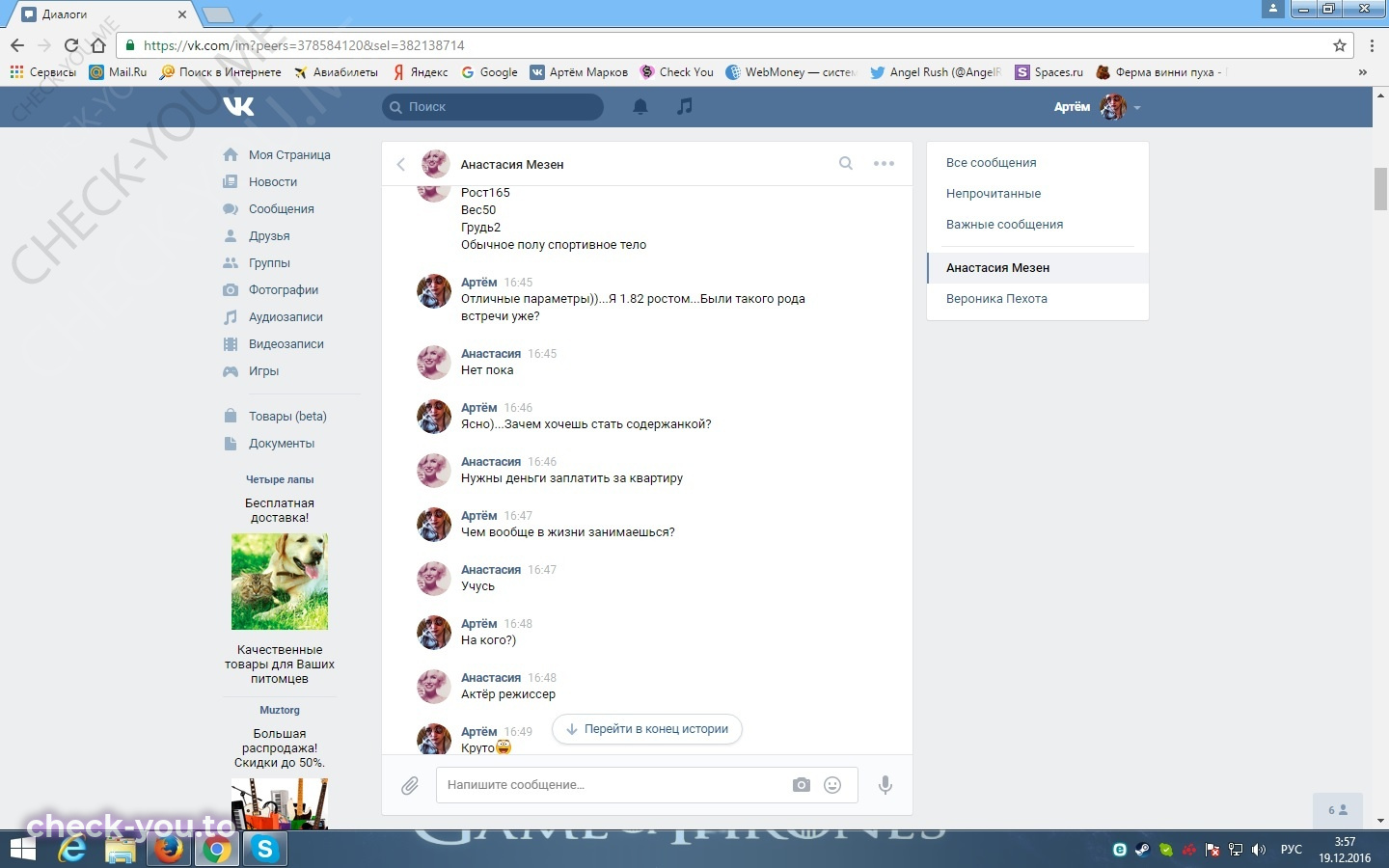The height and width of the screenshot is (868, 1389).
Task: Open the emoji smiley picker
Action: pyautogui.click(x=832, y=785)
